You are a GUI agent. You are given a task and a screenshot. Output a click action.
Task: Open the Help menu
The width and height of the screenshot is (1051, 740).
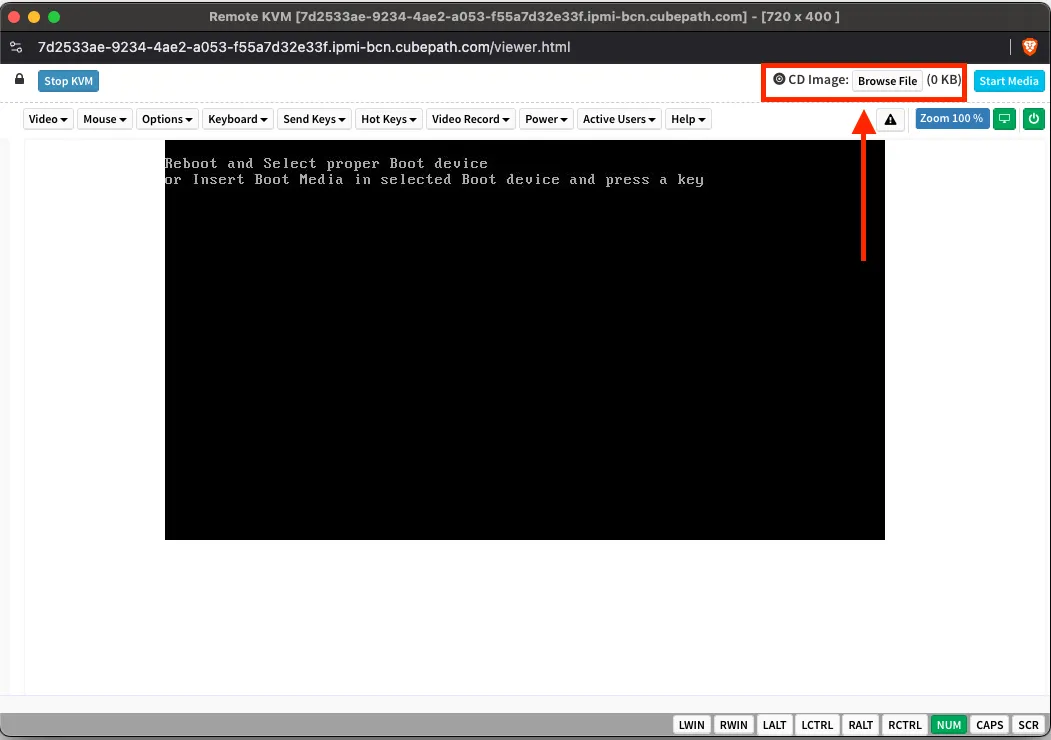pyautogui.click(x=688, y=119)
